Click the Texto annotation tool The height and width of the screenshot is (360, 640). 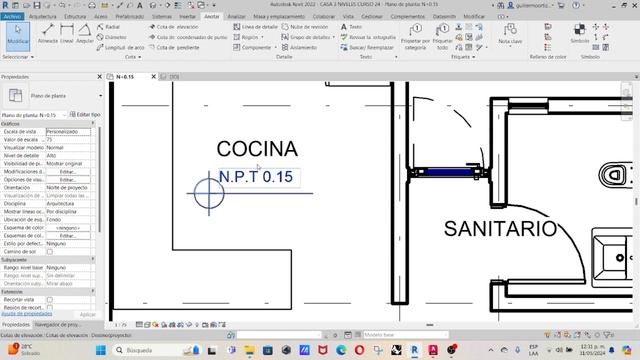point(351,27)
